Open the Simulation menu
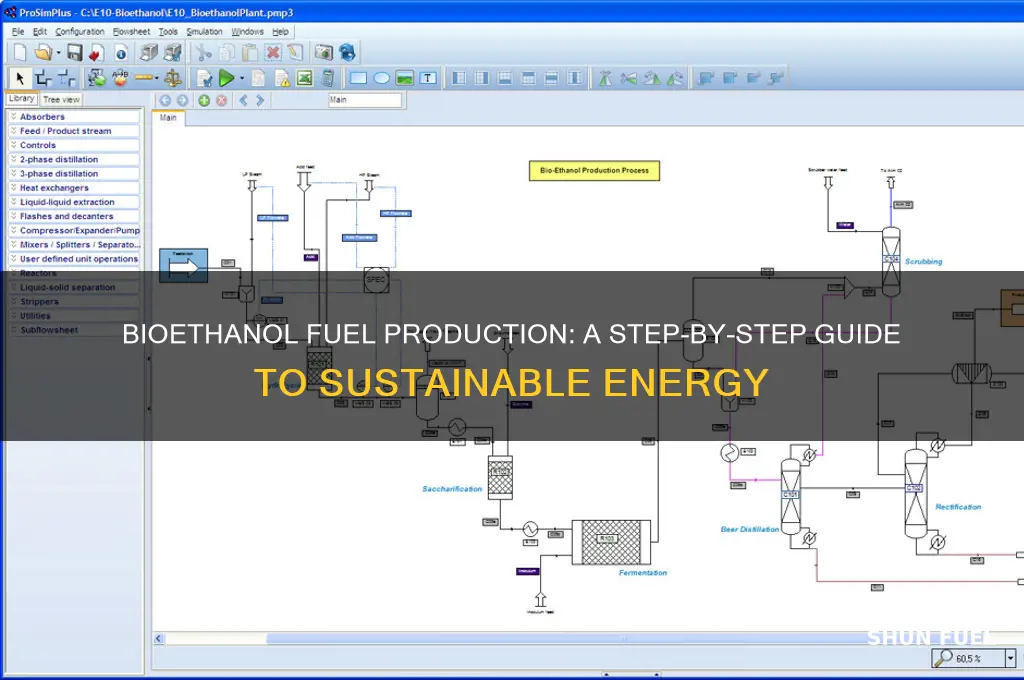Image resolution: width=1024 pixels, height=680 pixels. coord(204,31)
